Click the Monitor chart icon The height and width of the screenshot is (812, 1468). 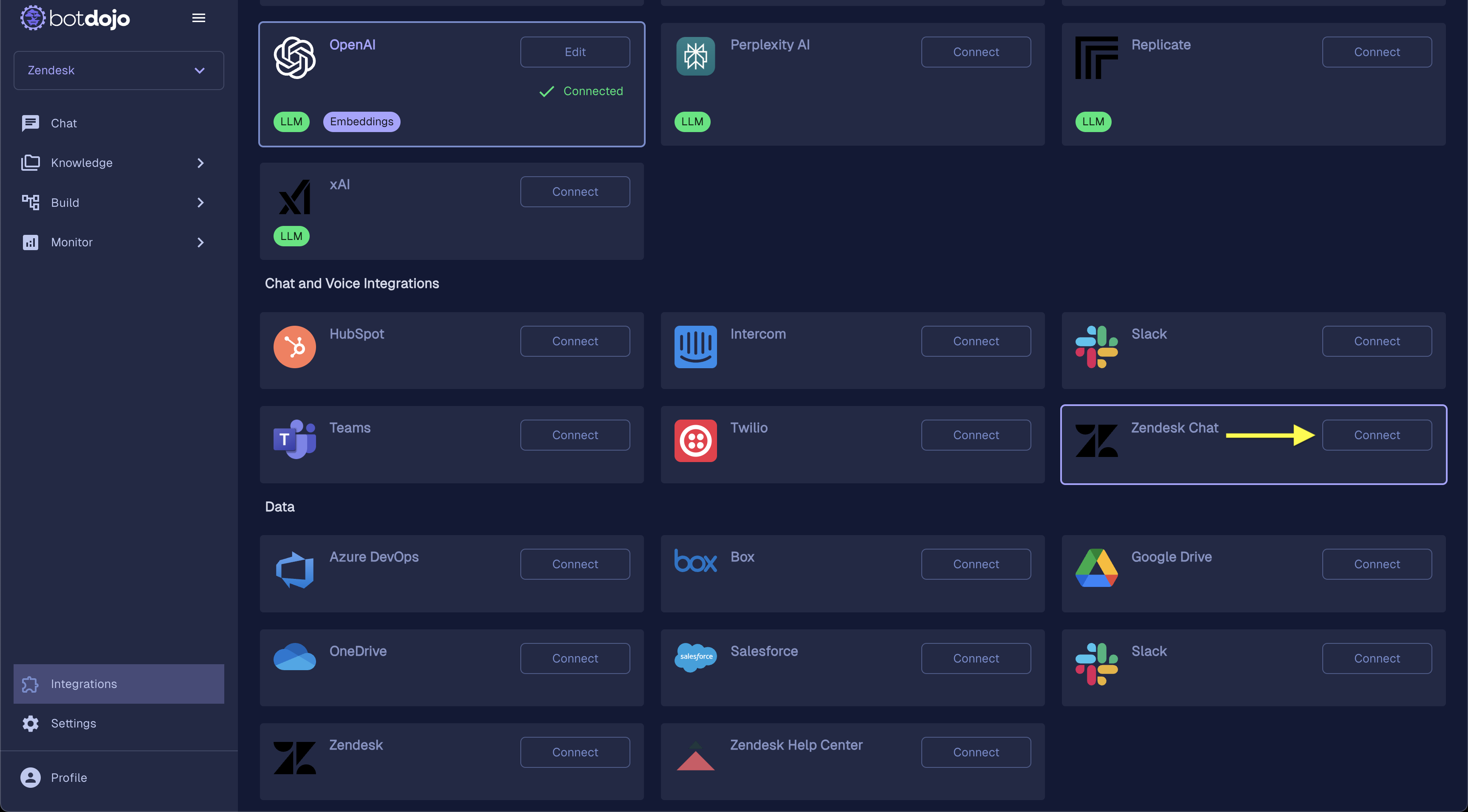point(30,242)
